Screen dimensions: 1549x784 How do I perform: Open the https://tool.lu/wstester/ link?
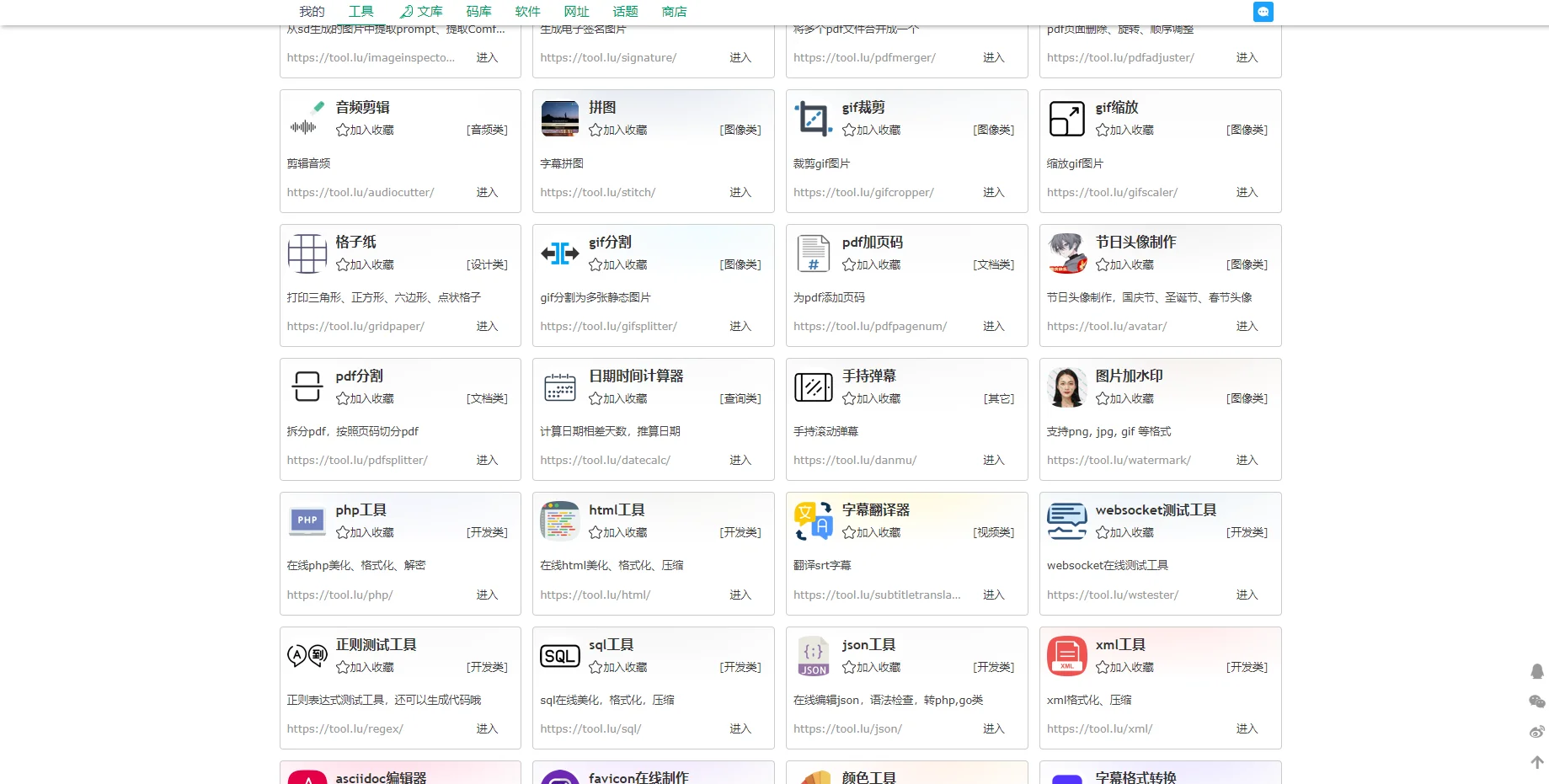pyautogui.click(x=1113, y=595)
